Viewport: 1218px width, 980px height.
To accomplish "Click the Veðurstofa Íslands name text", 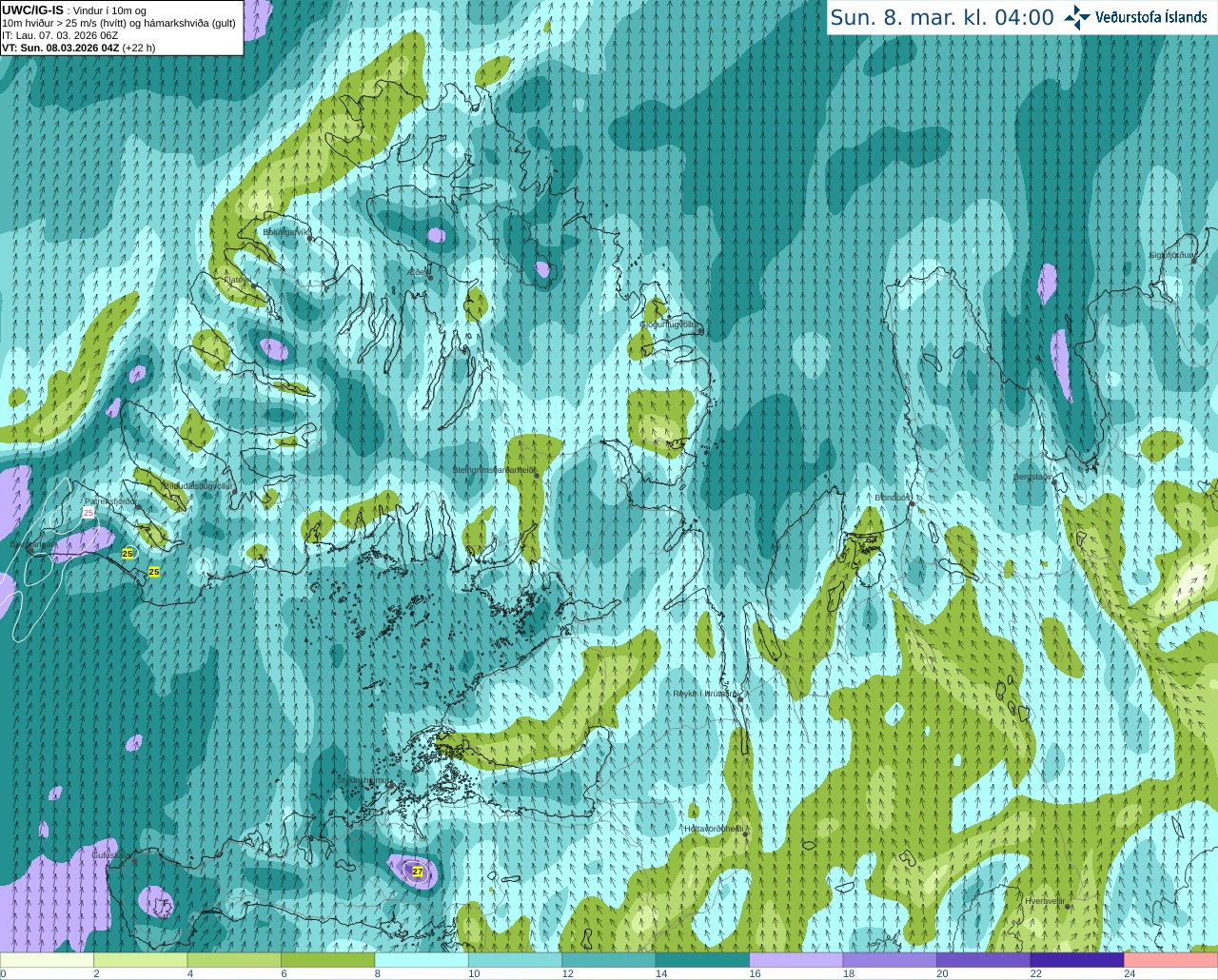I will 1151,17.
